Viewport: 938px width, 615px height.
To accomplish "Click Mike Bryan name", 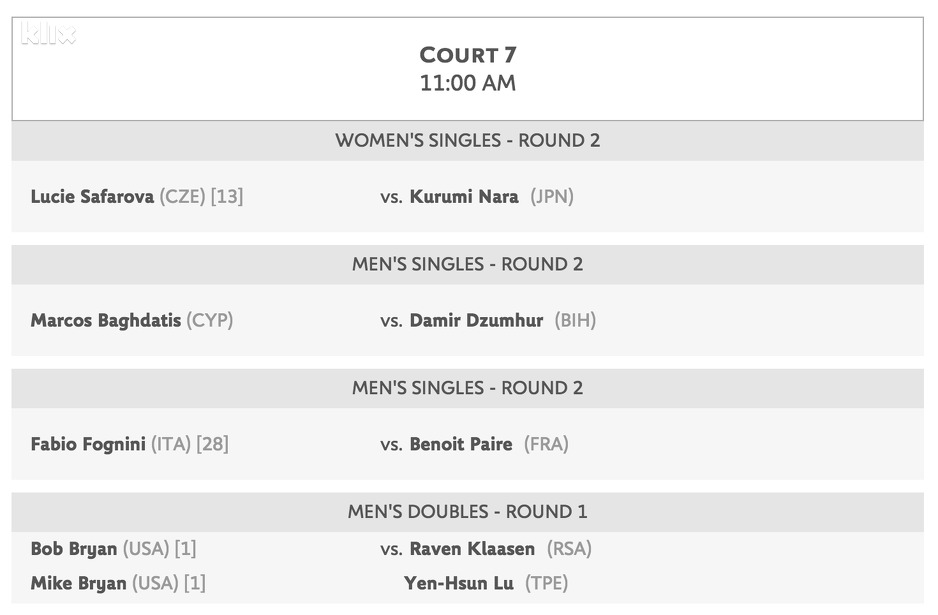I will pyautogui.click(x=78, y=583).
